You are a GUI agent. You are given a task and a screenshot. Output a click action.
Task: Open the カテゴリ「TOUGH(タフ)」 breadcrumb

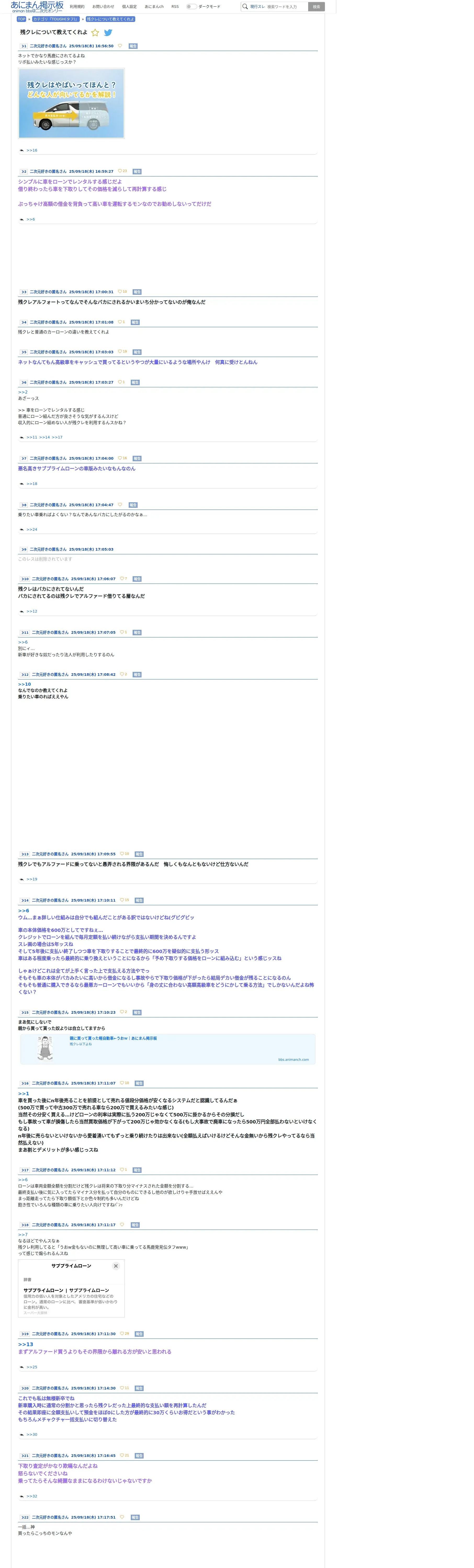55,19
